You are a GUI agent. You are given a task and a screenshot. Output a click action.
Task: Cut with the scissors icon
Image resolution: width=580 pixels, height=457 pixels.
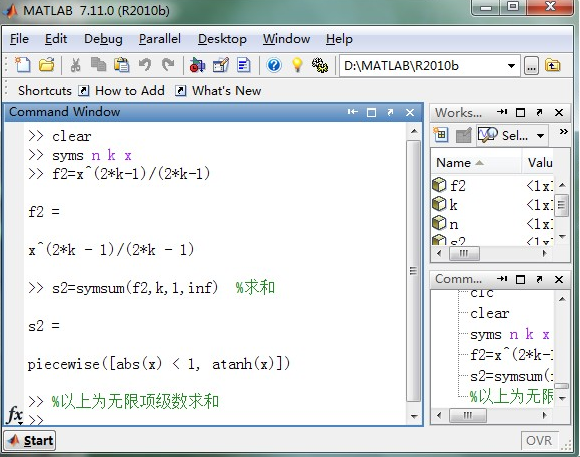pyautogui.click(x=75, y=65)
